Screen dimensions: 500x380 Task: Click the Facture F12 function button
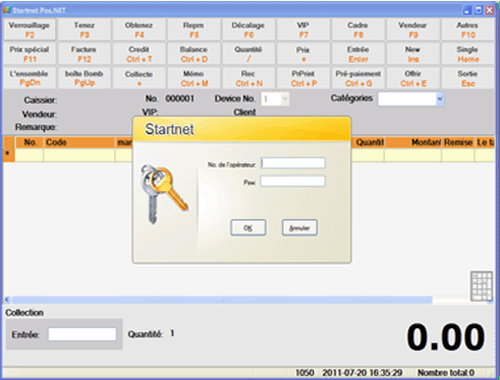tap(84, 54)
